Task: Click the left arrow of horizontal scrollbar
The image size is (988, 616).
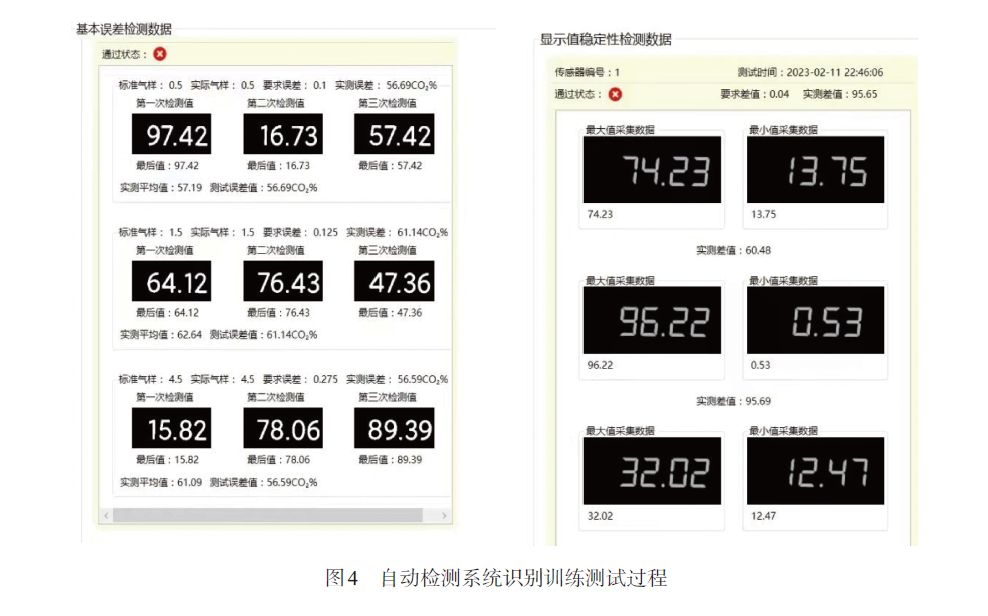Action: 106,516
